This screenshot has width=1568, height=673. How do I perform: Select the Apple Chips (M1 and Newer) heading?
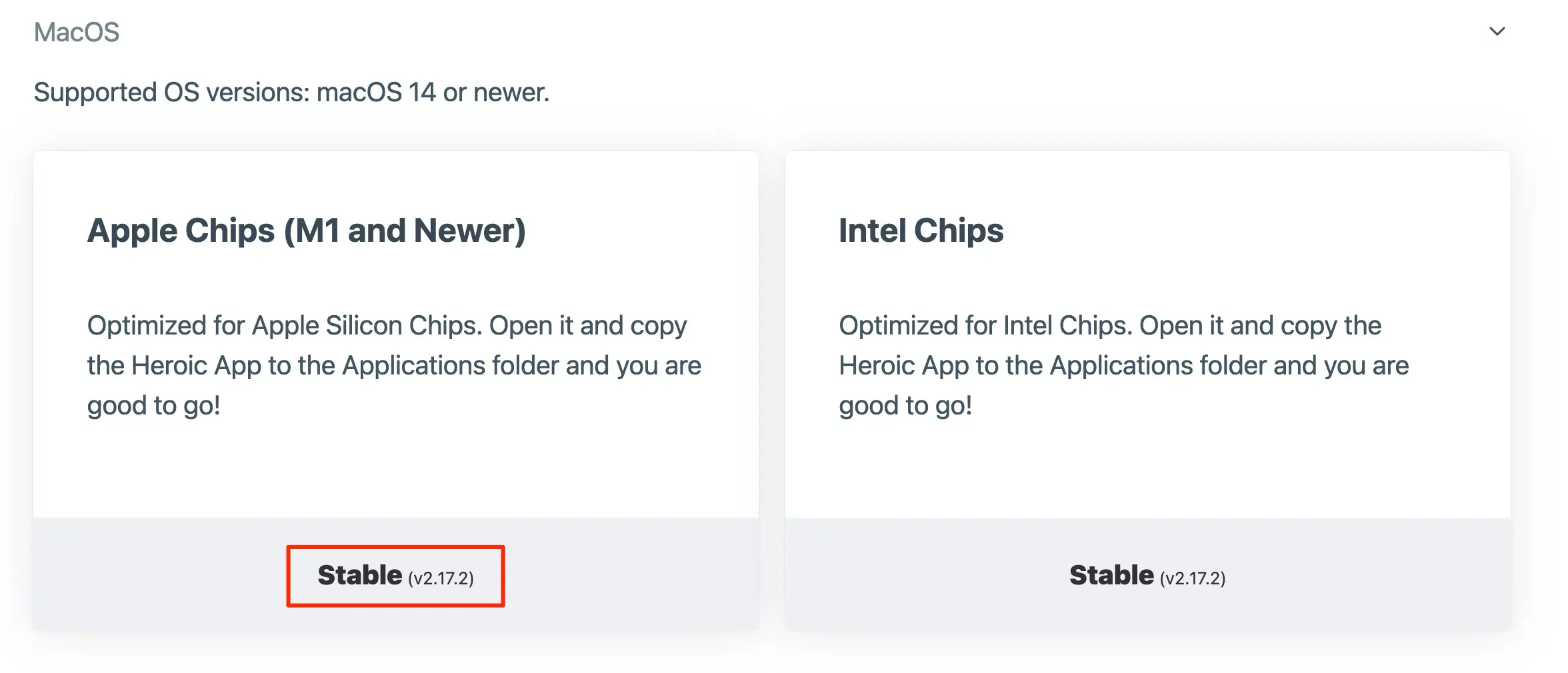(307, 231)
